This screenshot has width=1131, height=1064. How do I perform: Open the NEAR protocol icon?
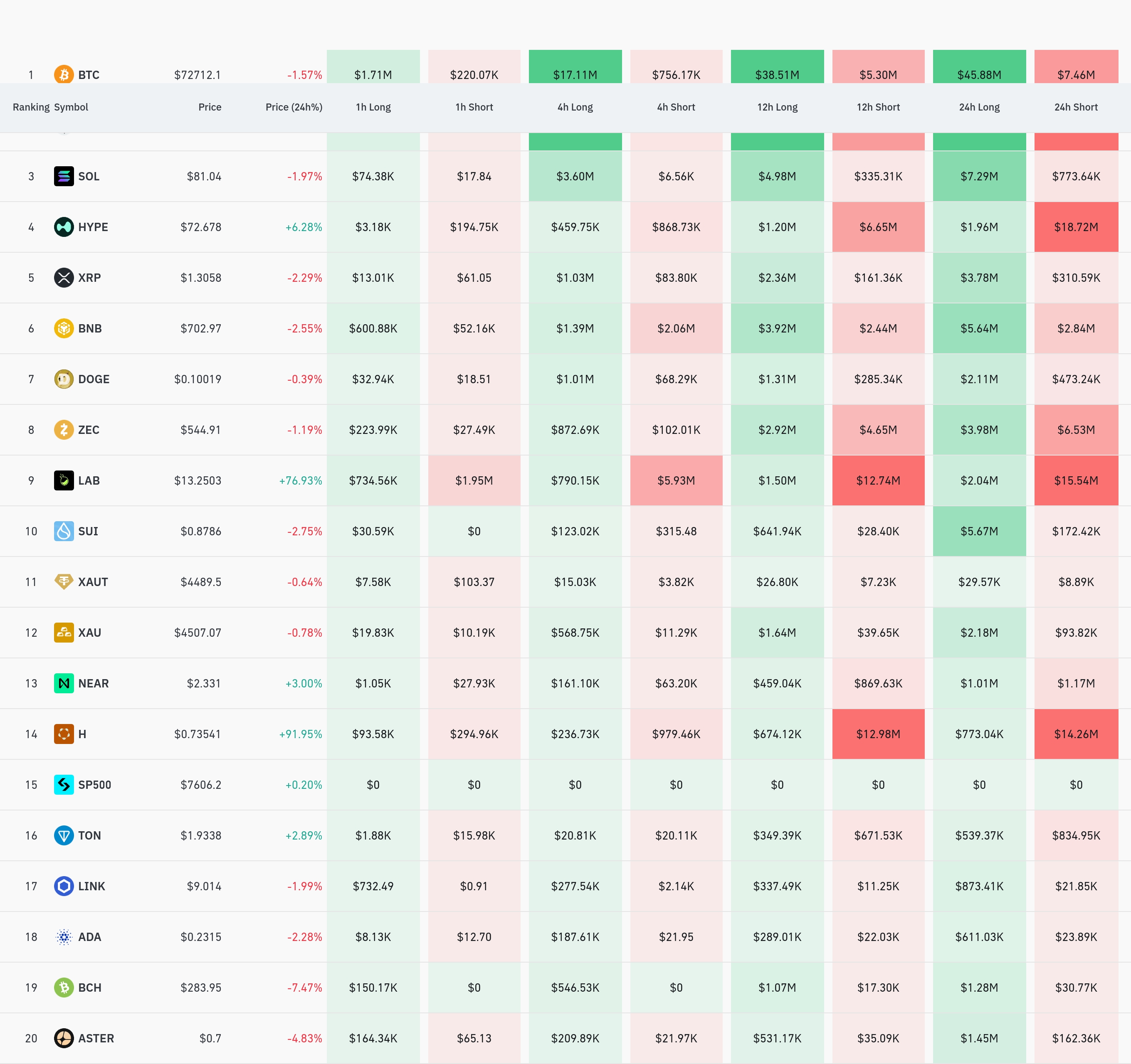click(64, 683)
